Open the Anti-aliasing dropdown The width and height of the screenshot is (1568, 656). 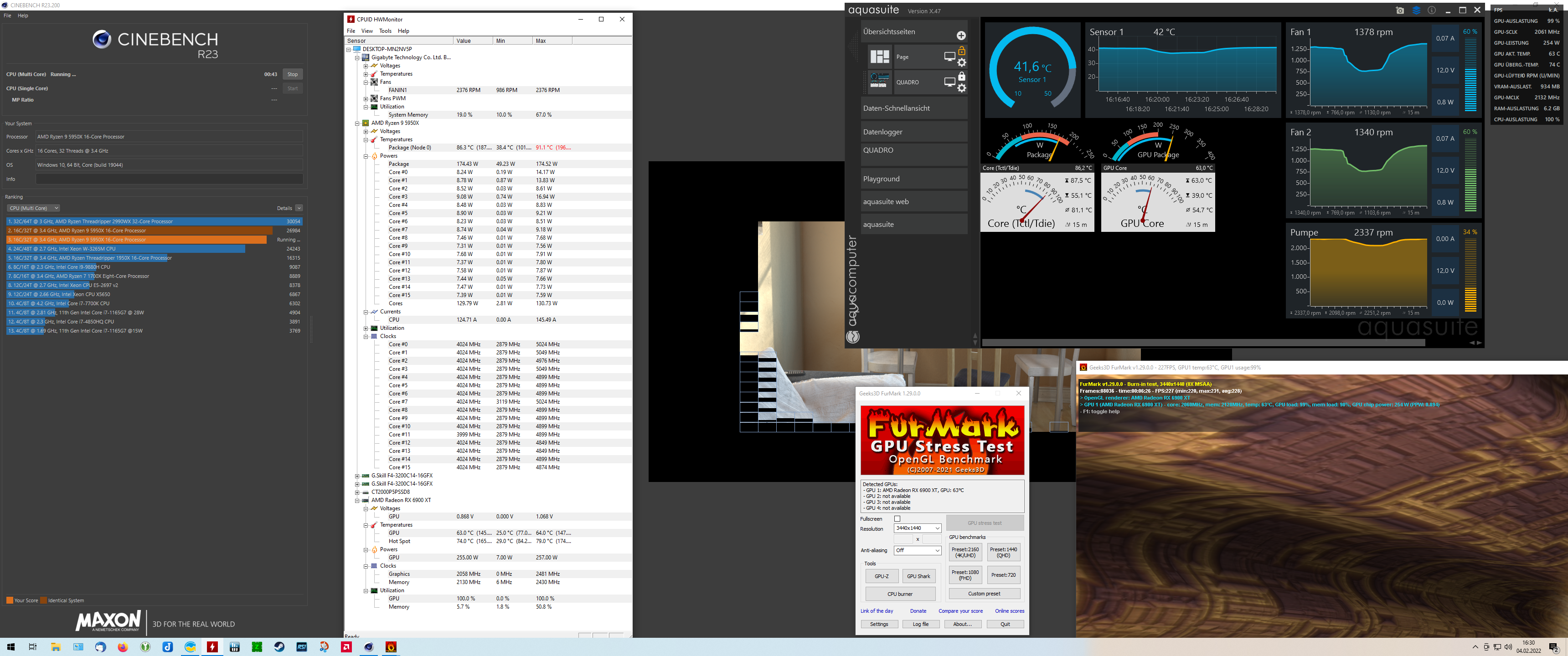(x=917, y=550)
